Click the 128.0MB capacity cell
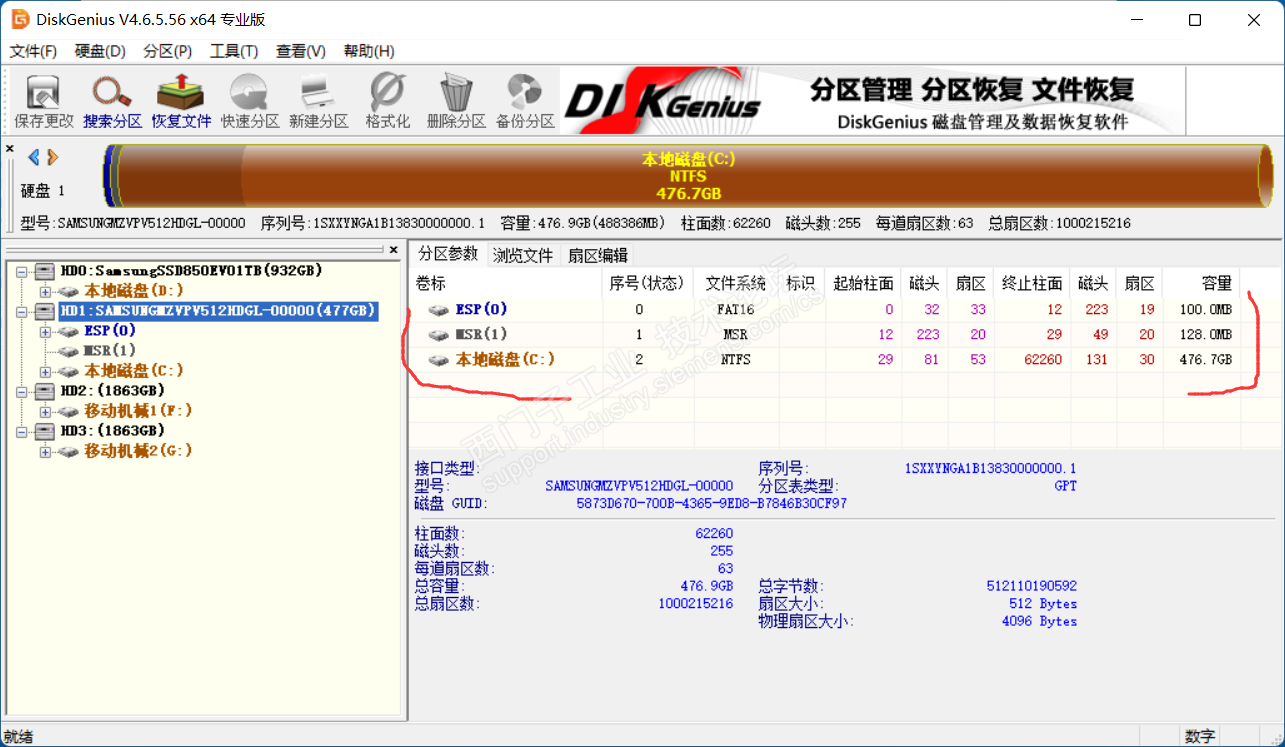The width and height of the screenshot is (1285, 747). tap(1206, 335)
